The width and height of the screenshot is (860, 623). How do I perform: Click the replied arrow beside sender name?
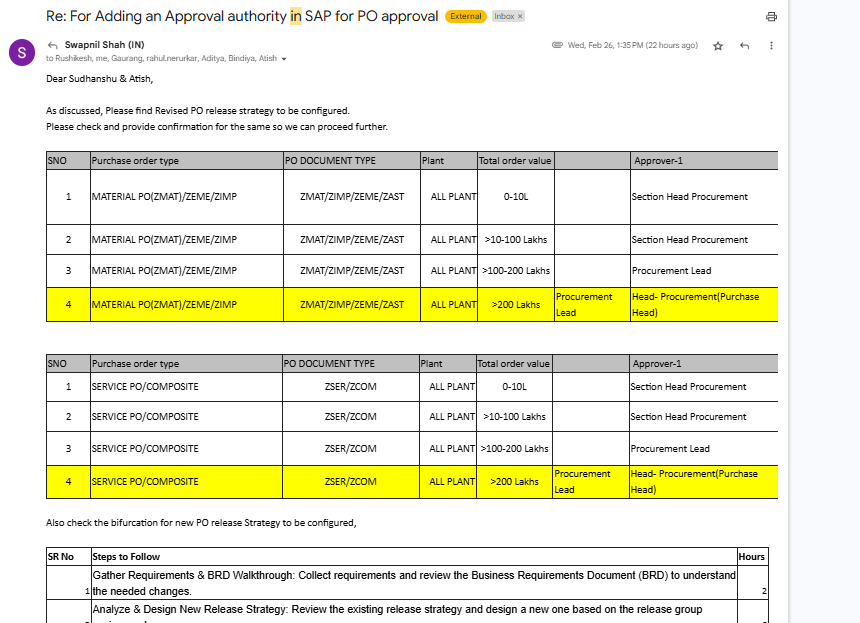pyautogui.click(x=52, y=45)
